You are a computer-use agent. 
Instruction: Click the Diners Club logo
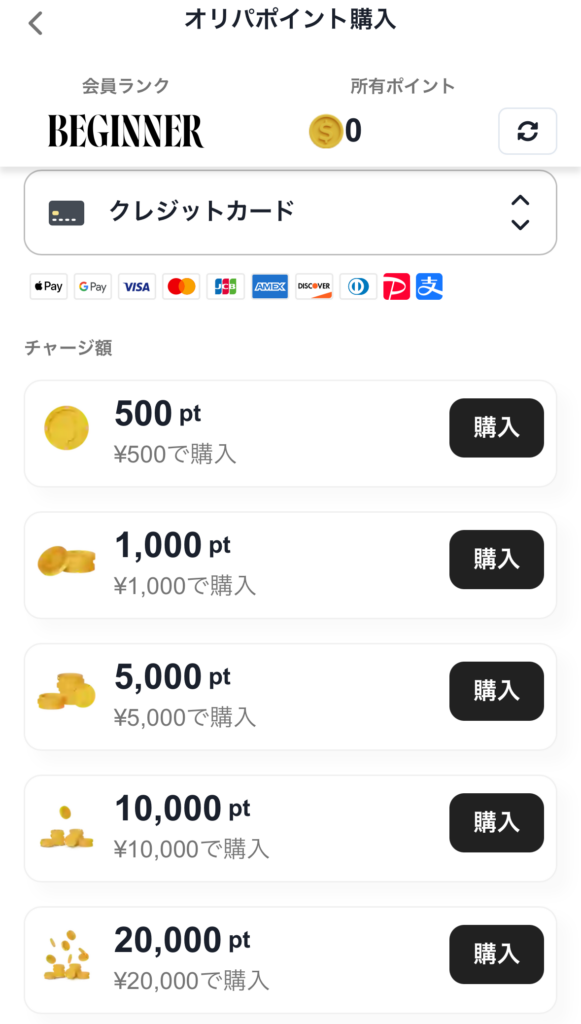(x=358, y=287)
